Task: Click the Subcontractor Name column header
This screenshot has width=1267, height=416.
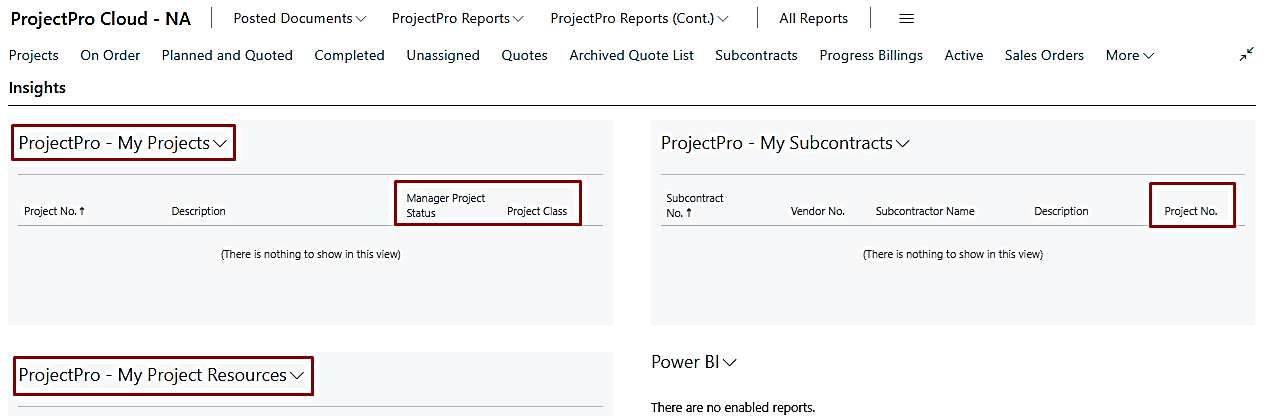Action: click(x=925, y=212)
